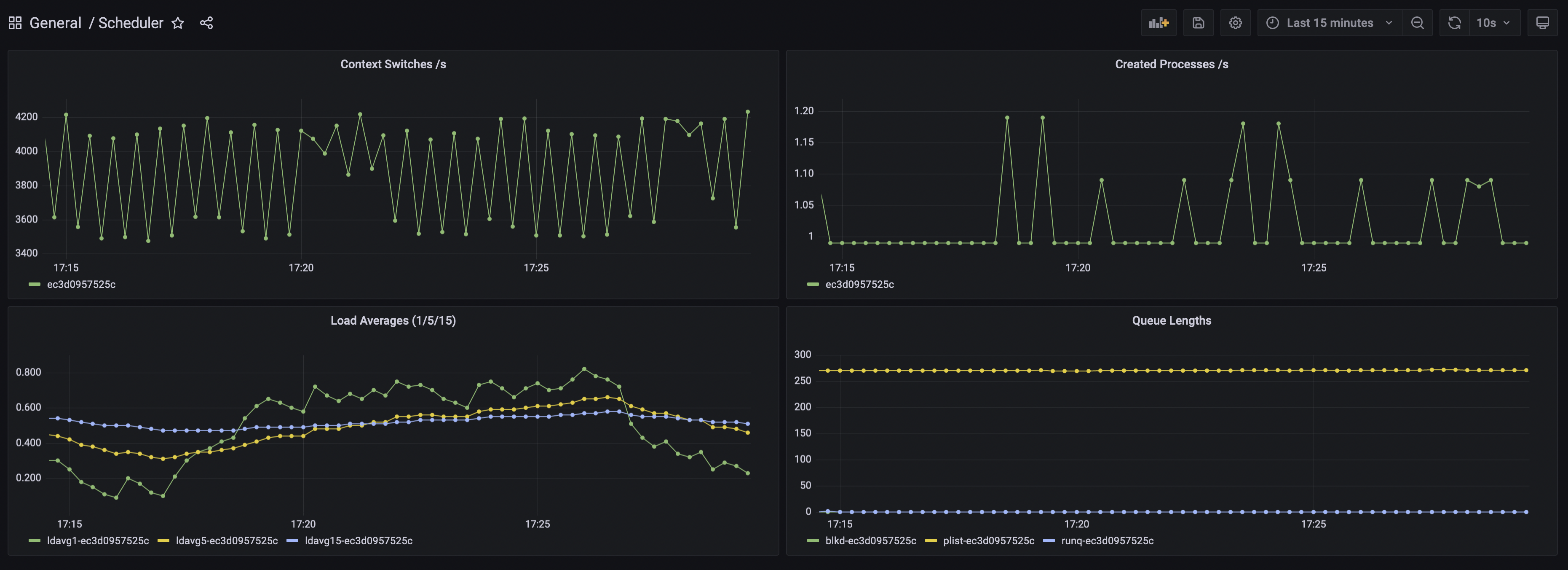Open Load Averages (1/5/15) panel menu
This screenshot has height=570, width=1568.
pos(393,320)
